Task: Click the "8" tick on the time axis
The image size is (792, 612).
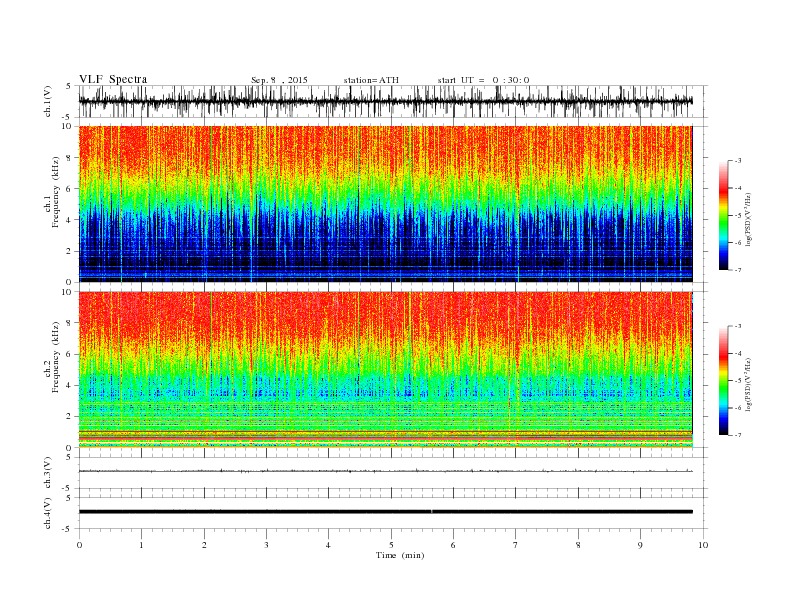Action: pos(578,545)
